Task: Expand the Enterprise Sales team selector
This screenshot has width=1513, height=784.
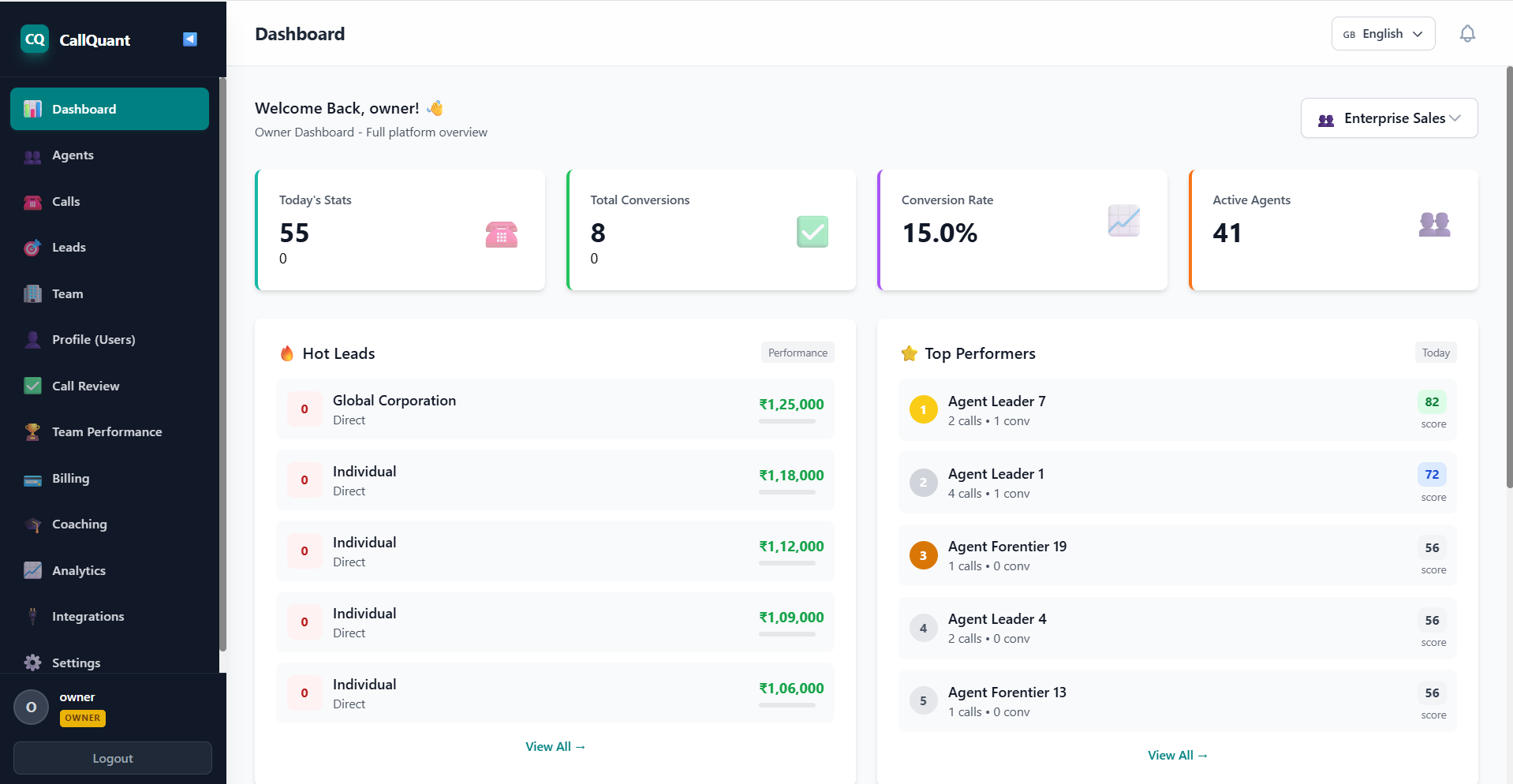Action: (1388, 118)
